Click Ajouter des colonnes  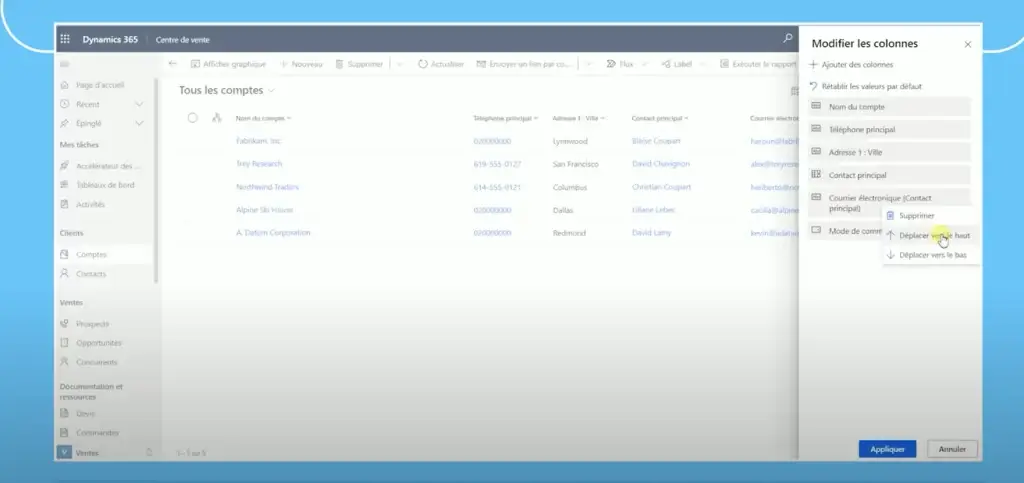click(x=851, y=65)
